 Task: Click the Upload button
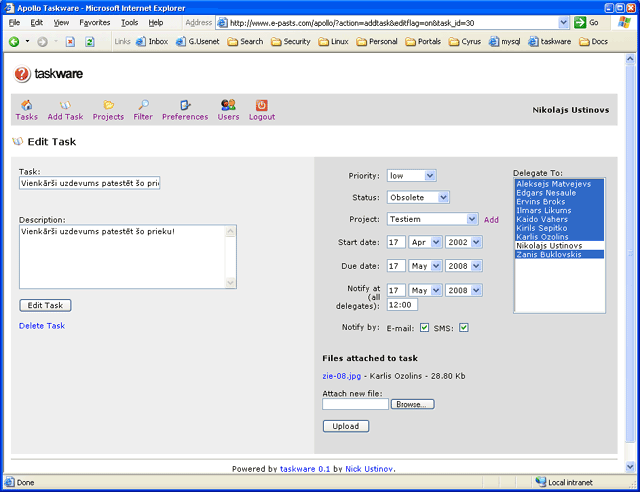point(346,426)
